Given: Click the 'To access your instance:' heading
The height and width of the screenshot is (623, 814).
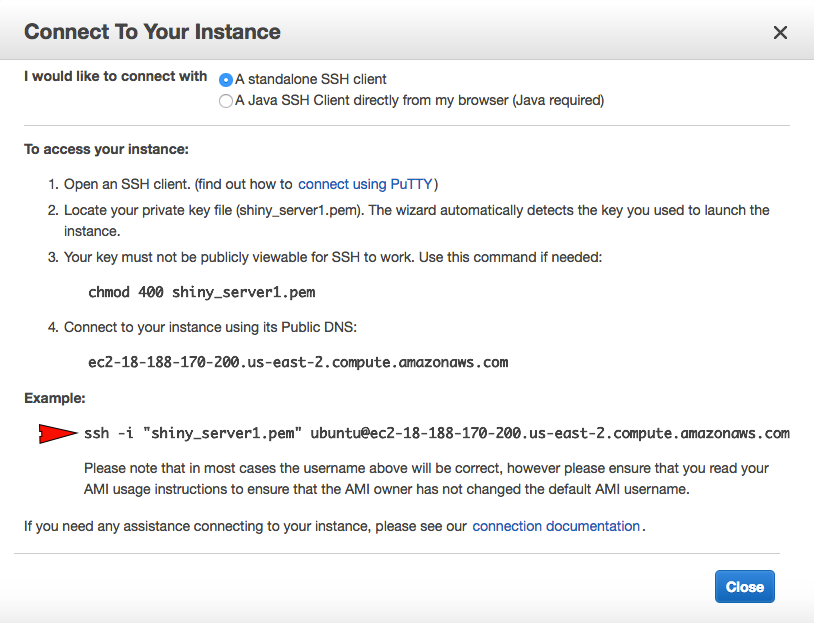Looking at the screenshot, I should point(106,150).
